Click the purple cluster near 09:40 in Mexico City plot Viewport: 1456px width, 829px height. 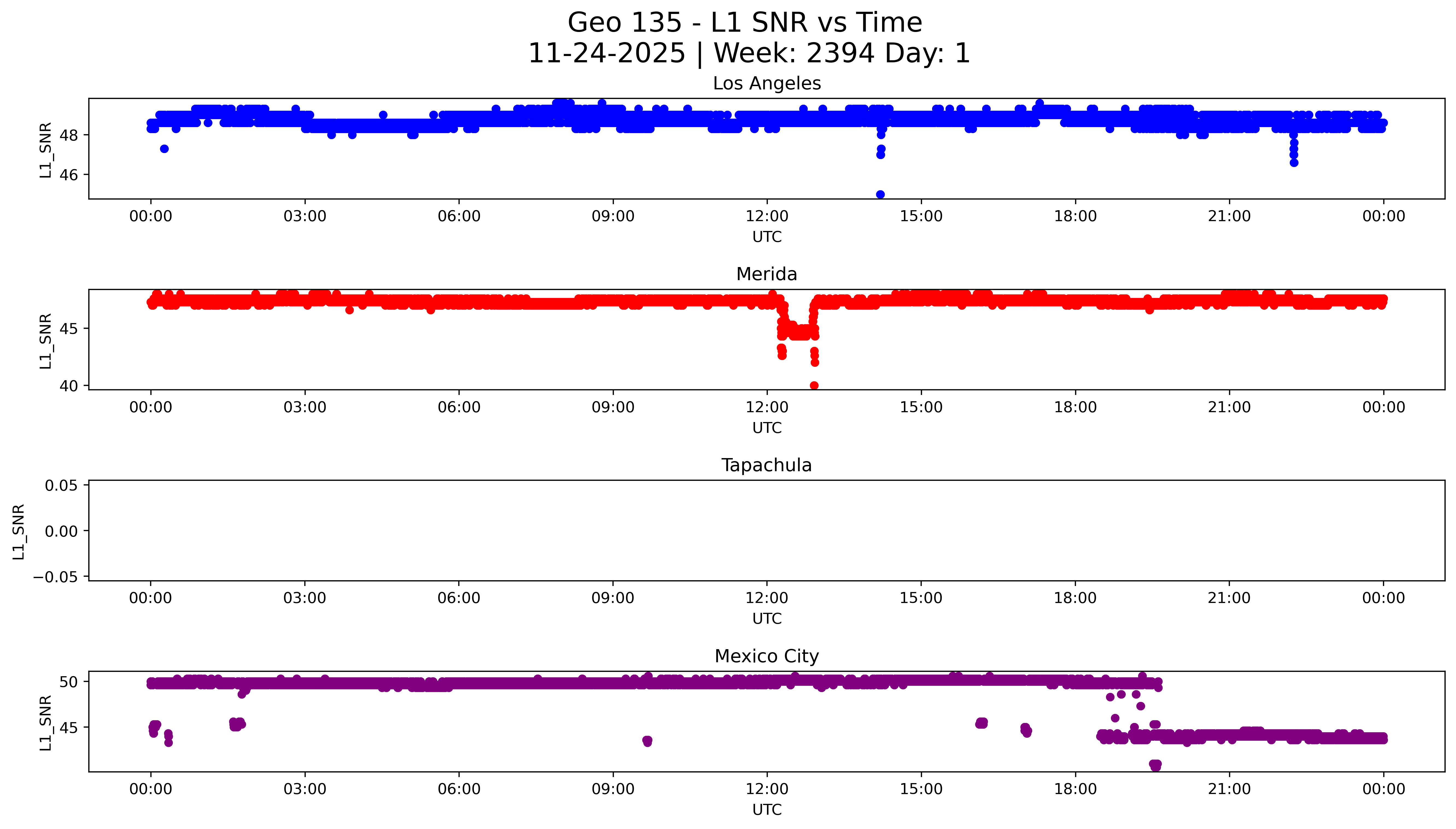point(647,741)
